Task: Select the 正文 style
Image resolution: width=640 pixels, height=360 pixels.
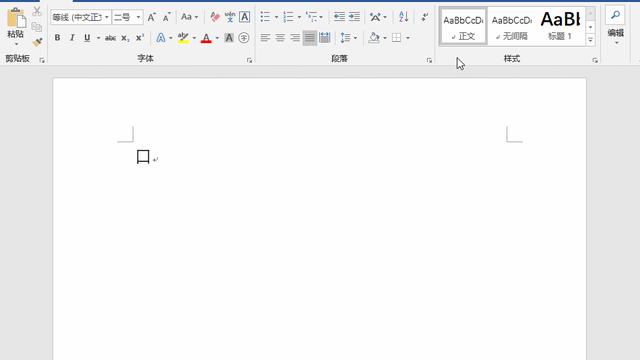Action: coord(463,26)
